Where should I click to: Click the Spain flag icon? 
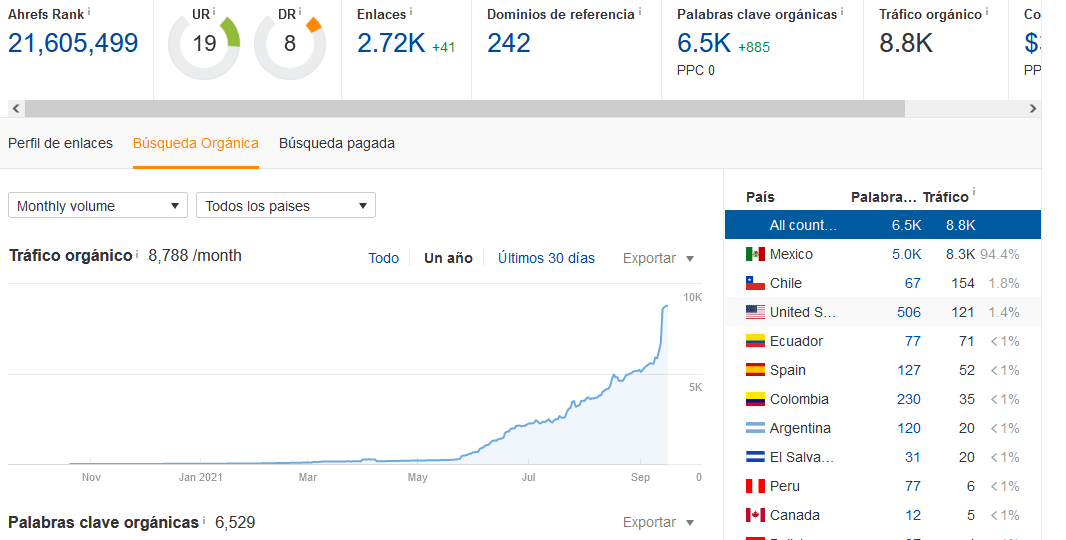click(755, 370)
